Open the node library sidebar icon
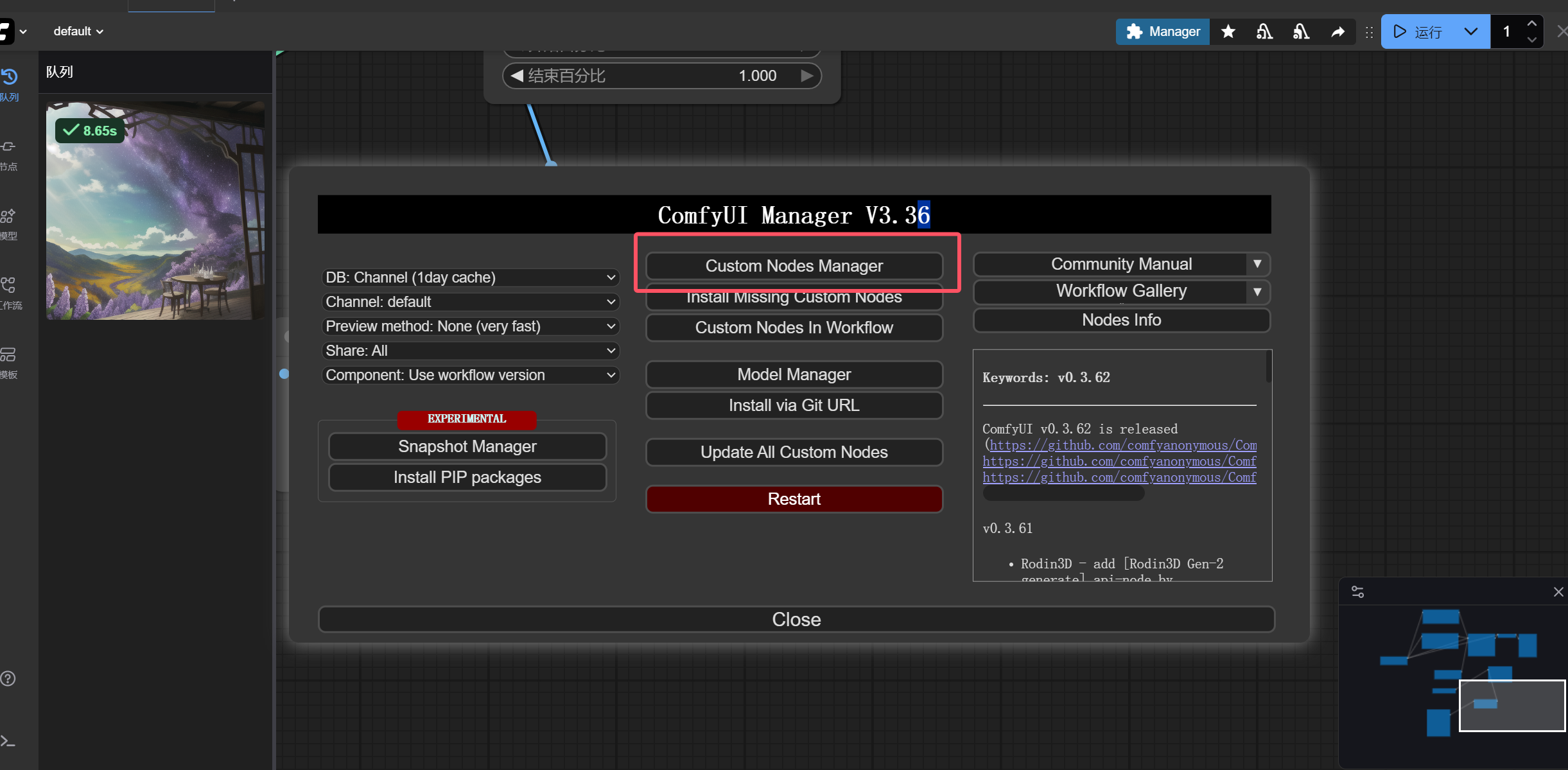The height and width of the screenshot is (770, 1568). pyautogui.click(x=9, y=148)
